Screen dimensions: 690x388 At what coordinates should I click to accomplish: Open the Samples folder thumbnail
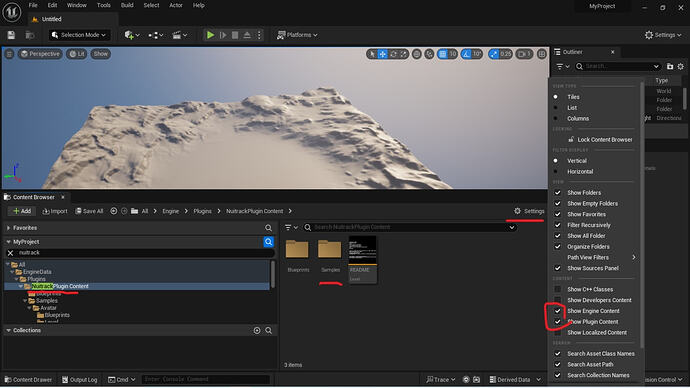[x=330, y=249]
